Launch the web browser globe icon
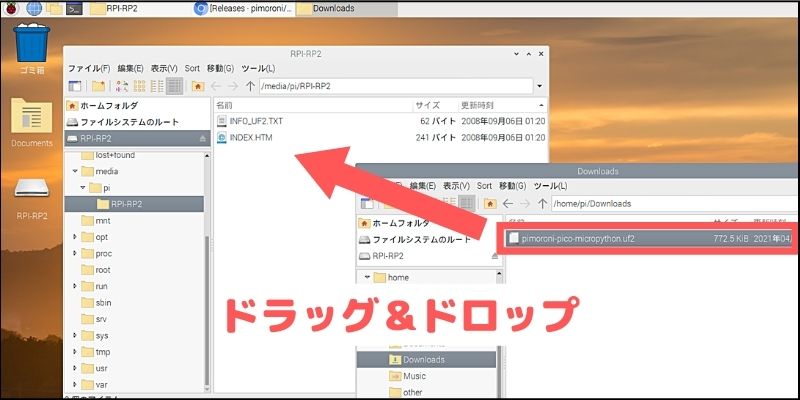The width and height of the screenshot is (800, 400). (x=34, y=8)
